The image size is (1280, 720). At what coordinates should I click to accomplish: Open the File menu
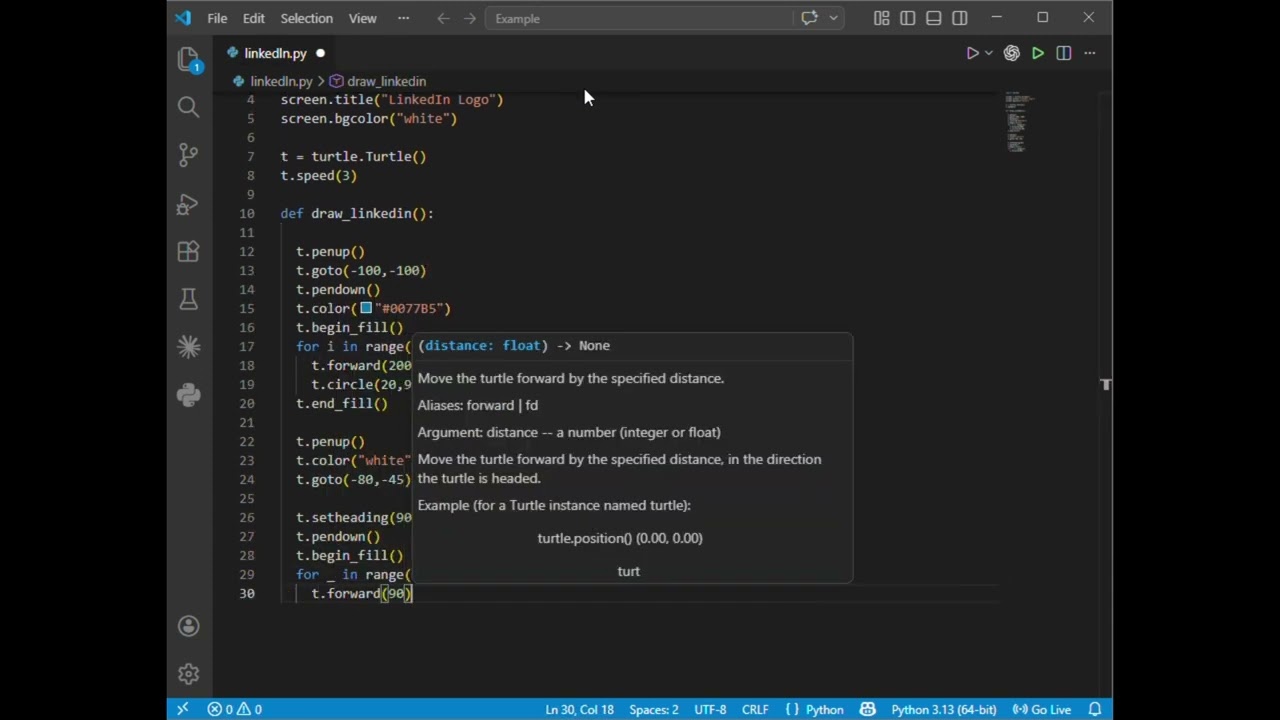click(217, 18)
